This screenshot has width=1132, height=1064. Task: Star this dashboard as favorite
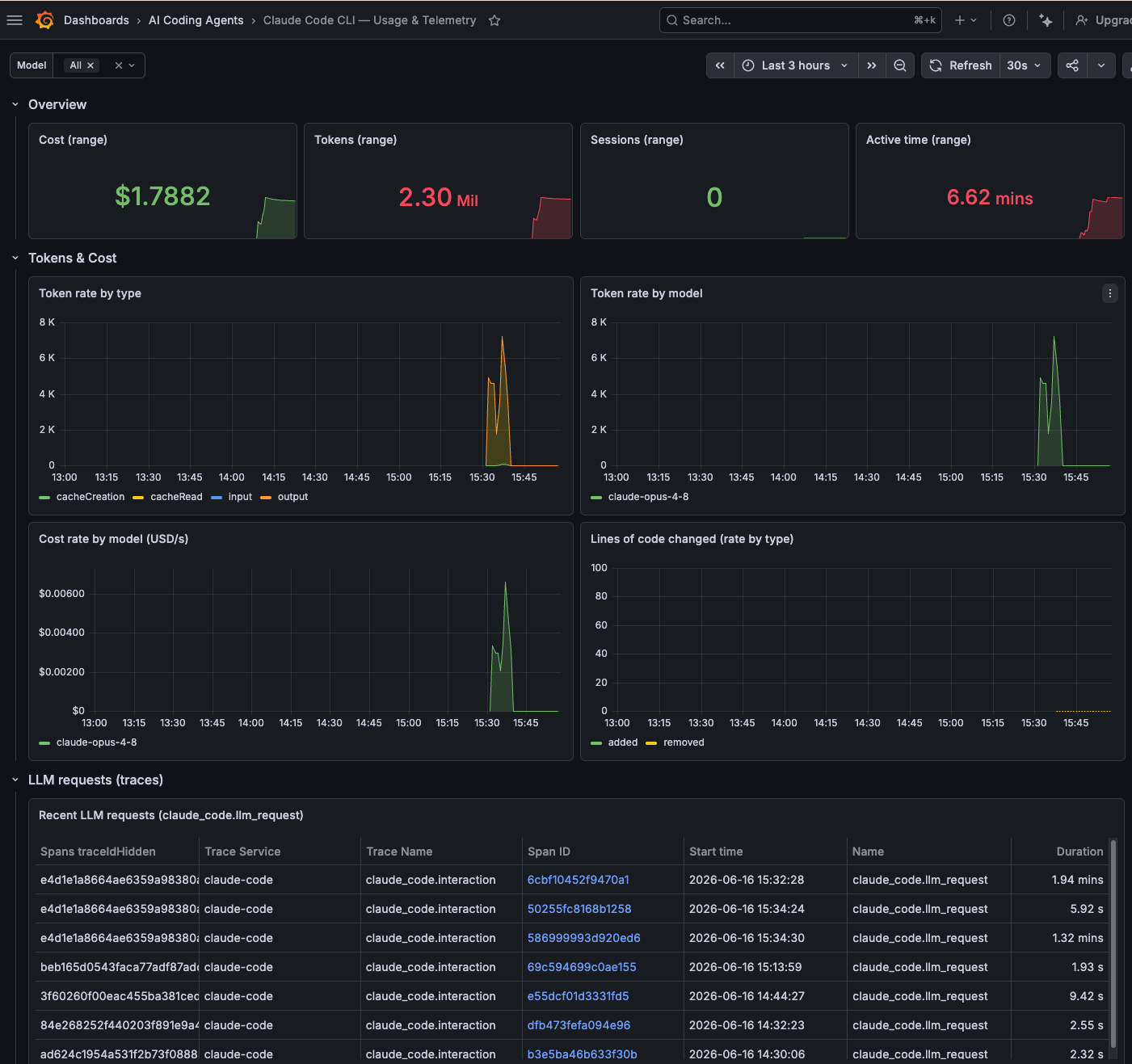[x=494, y=20]
